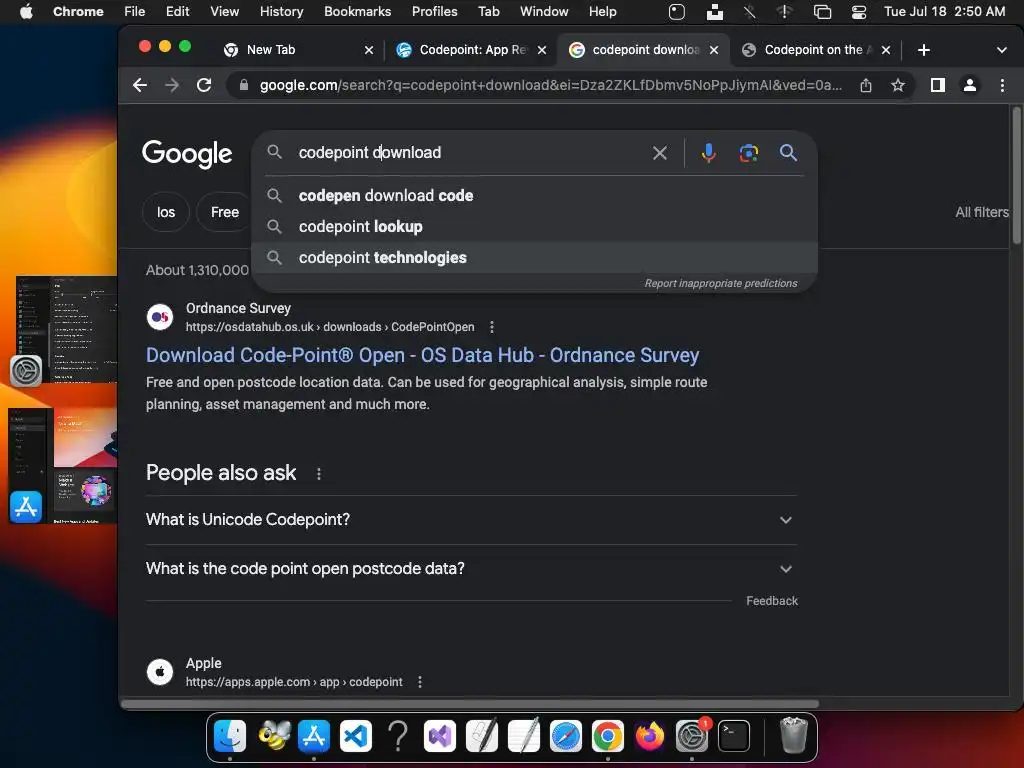Image resolution: width=1024 pixels, height=768 pixels.
Task: Click the Chrome back arrow
Action: coord(140,85)
